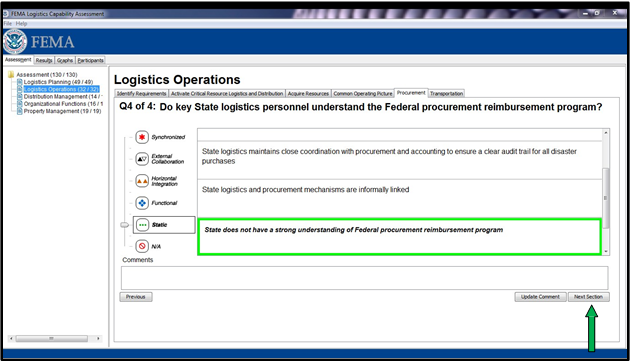Screen dimensions: 631x362
Task: Select Organizational Functions in the tree
Action: tap(63, 104)
